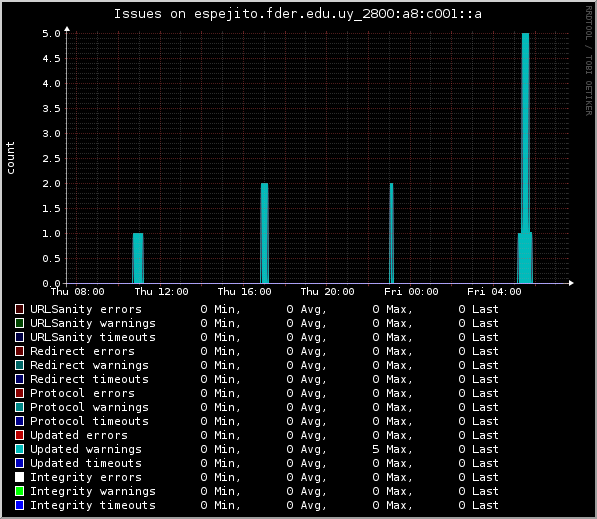
Task: Select the narrow cyan bar before Fri 00:00
Action: 391,233
